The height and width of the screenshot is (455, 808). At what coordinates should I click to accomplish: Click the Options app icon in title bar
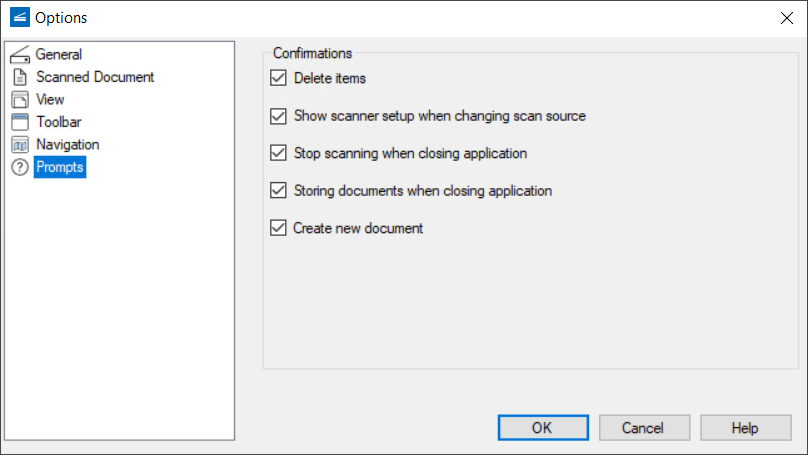tap(19, 17)
